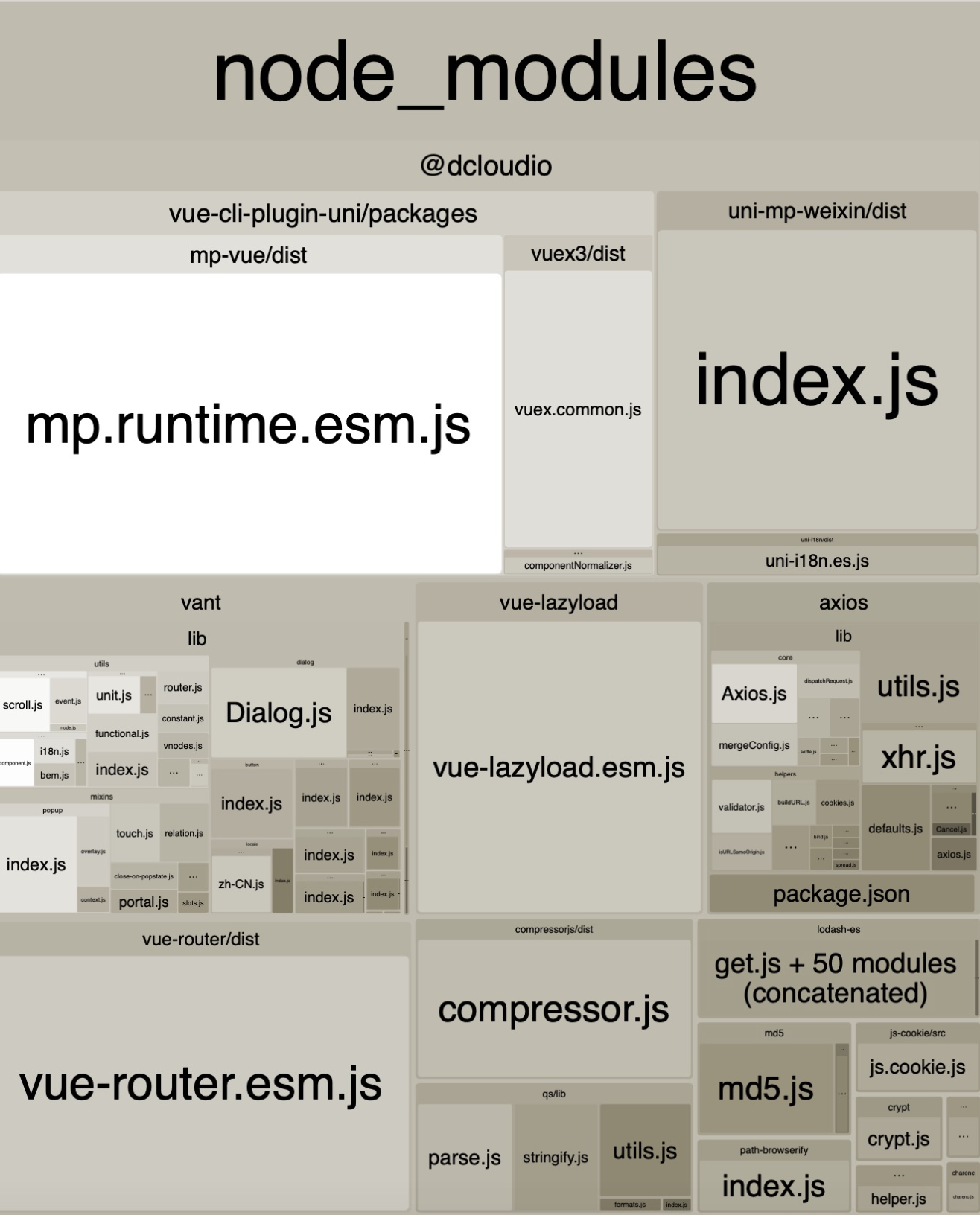Select the Dialog.js block in vant

point(279,712)
